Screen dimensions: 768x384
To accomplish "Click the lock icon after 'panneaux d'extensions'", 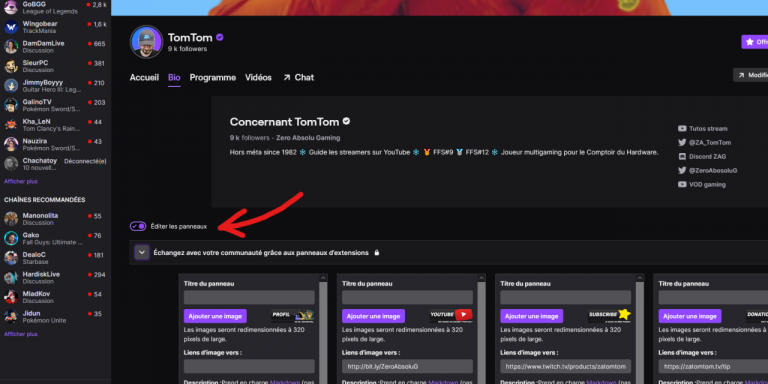I will (x=377, y=253).
